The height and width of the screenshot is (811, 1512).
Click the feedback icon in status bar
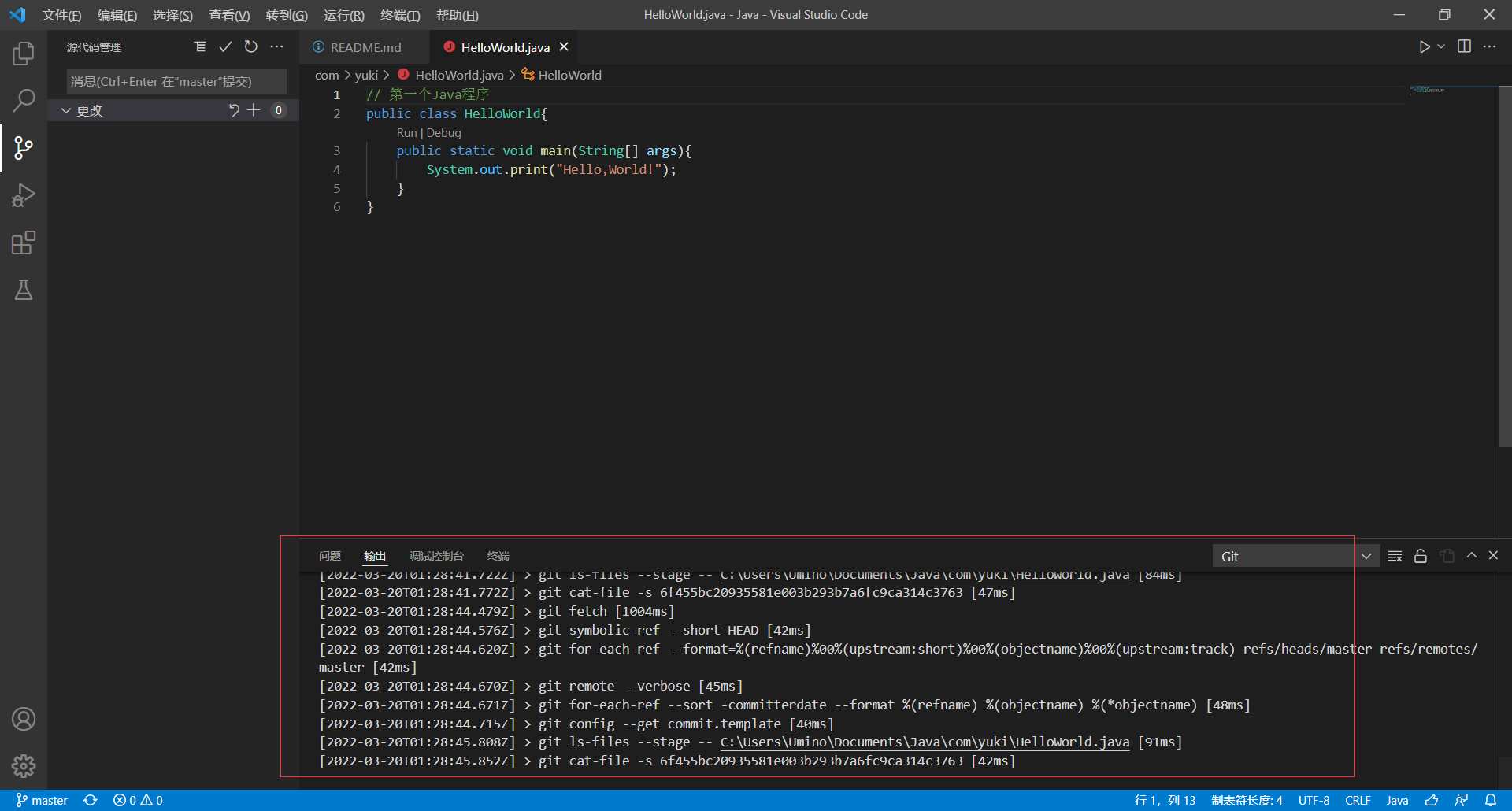tap(1461, 800)
